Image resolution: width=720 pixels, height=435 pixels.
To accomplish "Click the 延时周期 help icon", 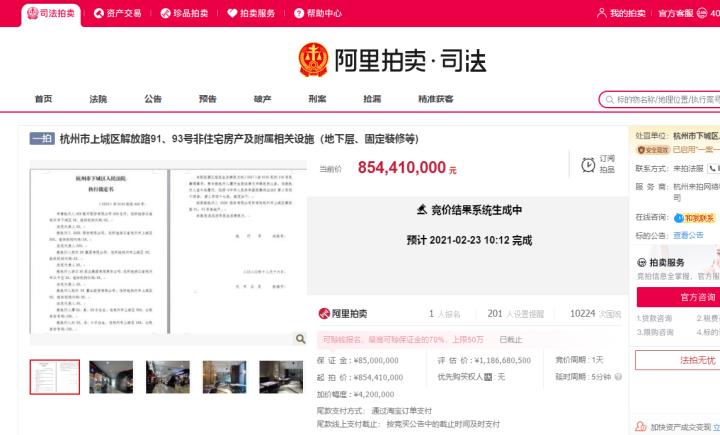I will (618, 377).
